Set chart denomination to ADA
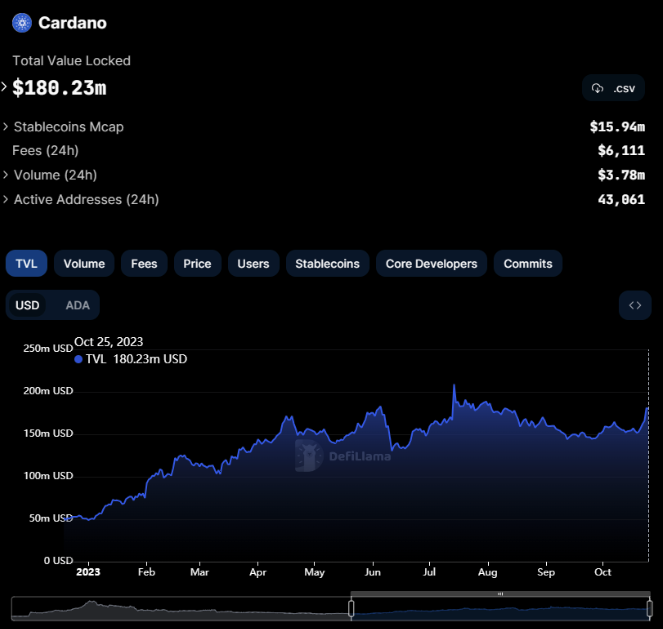Screen dimensions: 663x629 77,305
